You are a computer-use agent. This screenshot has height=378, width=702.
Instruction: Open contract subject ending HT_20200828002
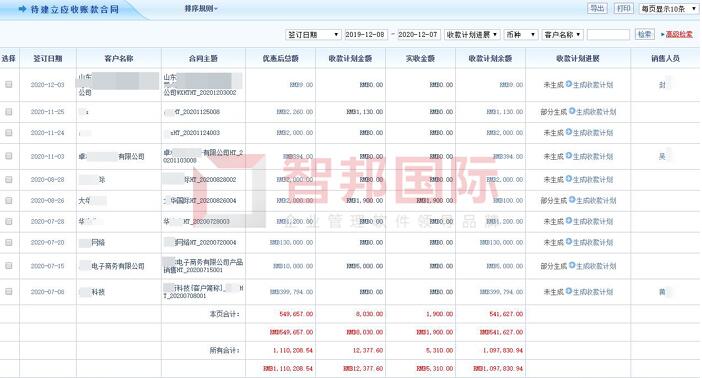(x=200, y=179)
